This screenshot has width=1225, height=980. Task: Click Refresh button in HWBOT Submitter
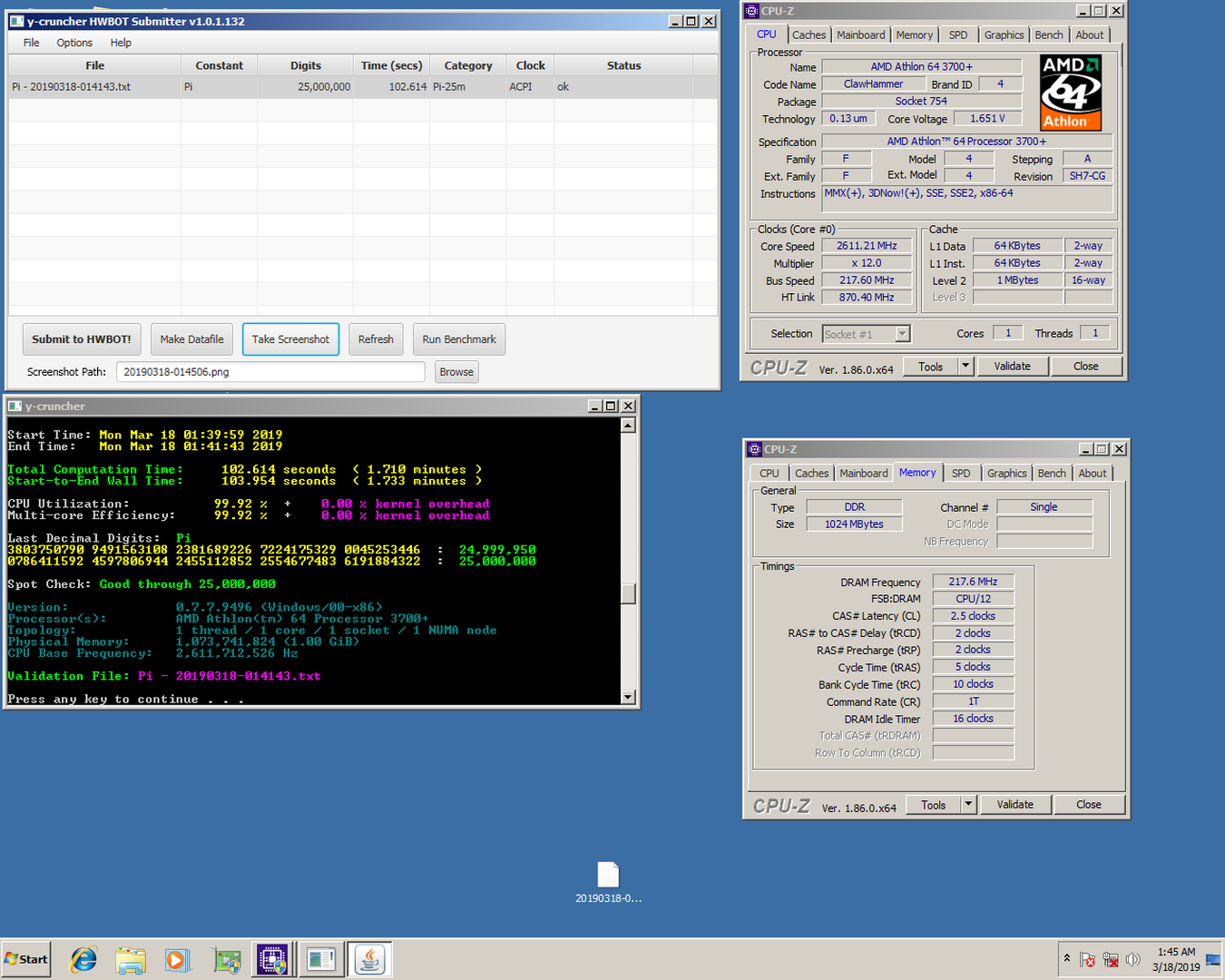tap(376, 339)
